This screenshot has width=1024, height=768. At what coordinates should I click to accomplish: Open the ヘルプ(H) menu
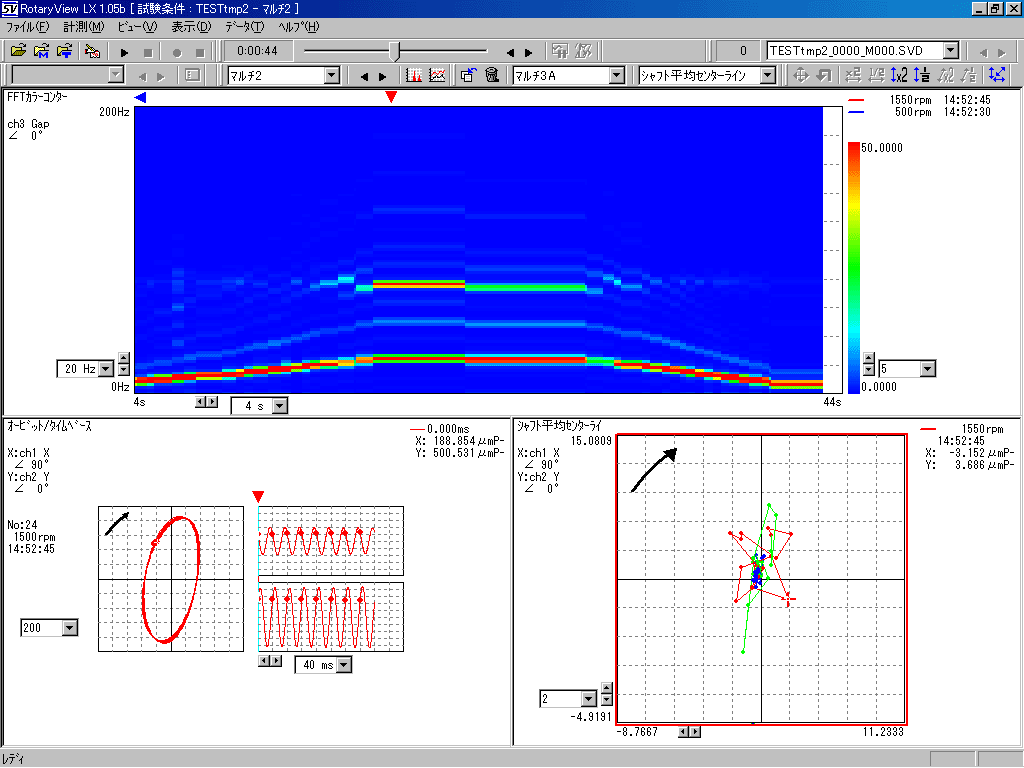coord(298,27)
